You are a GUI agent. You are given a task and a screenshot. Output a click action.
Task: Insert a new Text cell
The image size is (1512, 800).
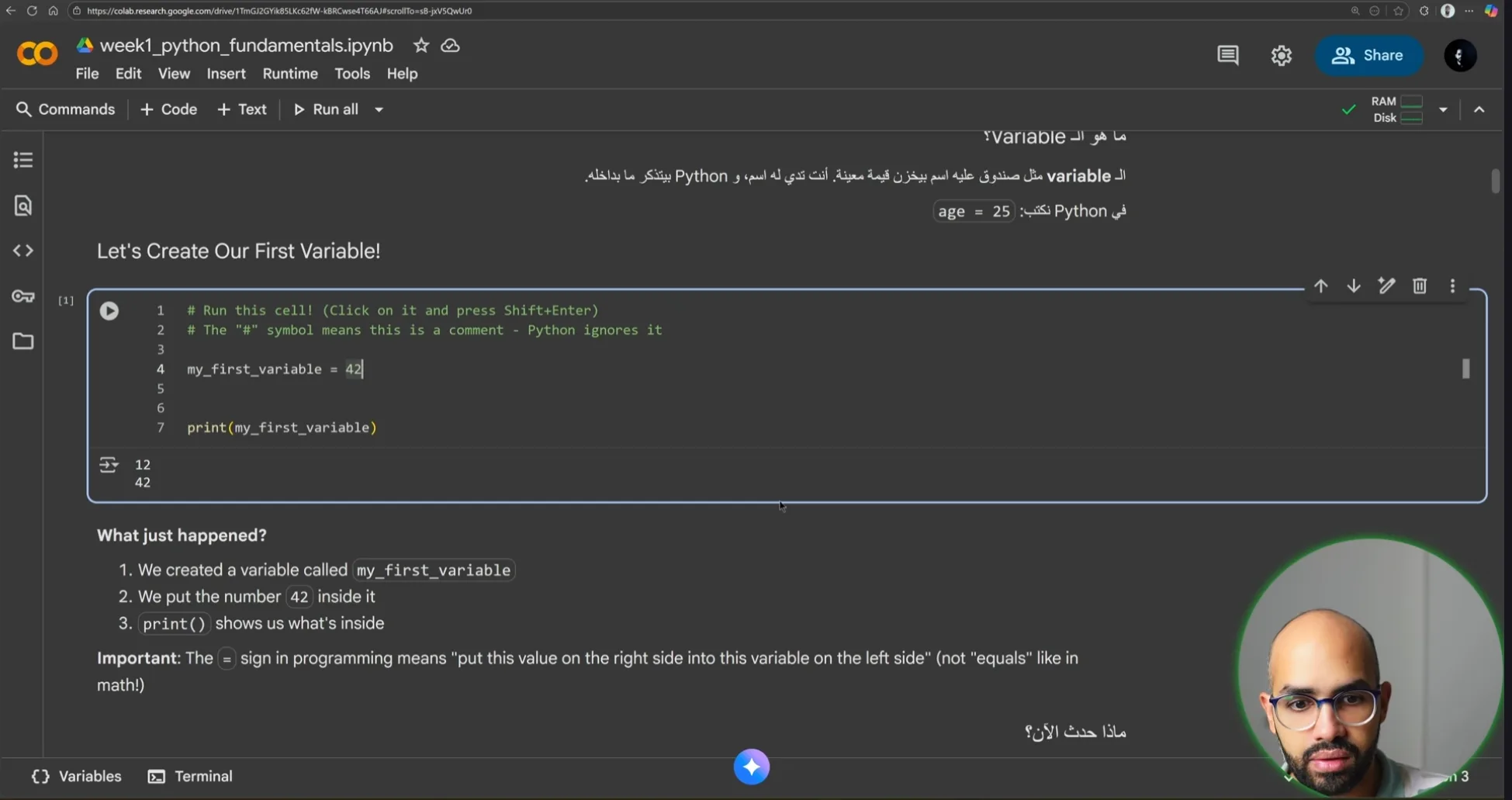tap(241, 109)
